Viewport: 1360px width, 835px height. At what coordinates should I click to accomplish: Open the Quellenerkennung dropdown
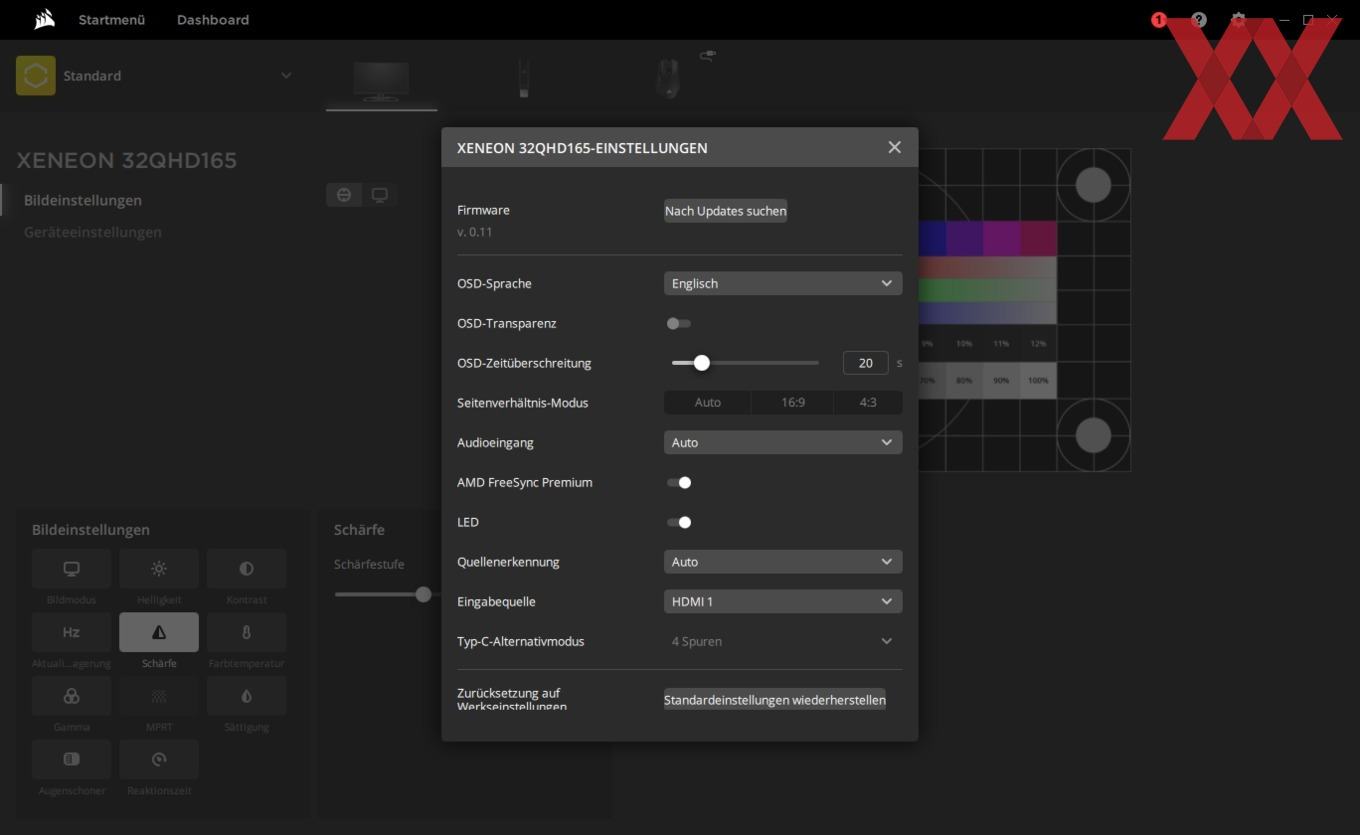pos(783,562)
